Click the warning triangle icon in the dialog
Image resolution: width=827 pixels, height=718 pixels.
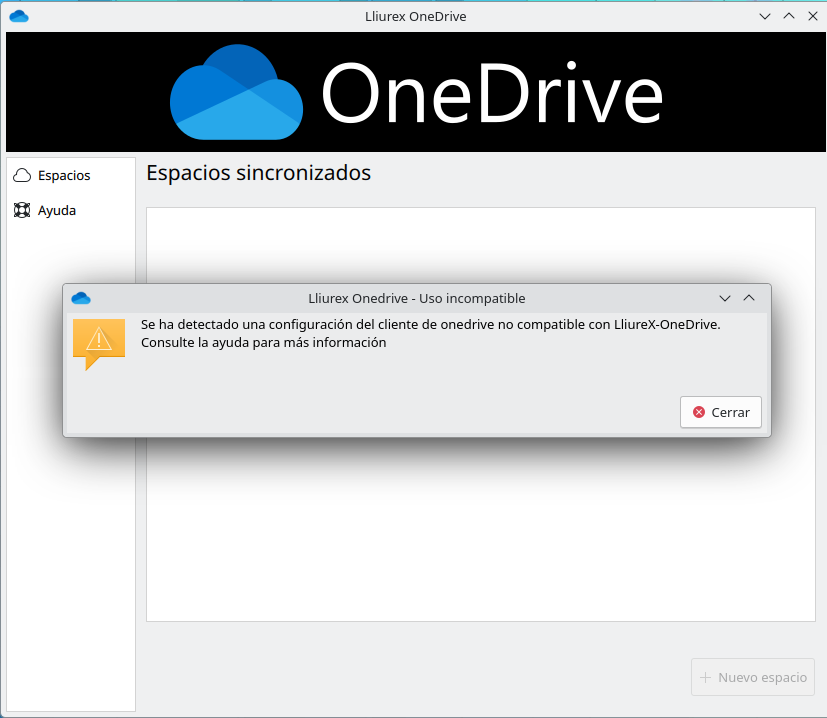[98, 340]
